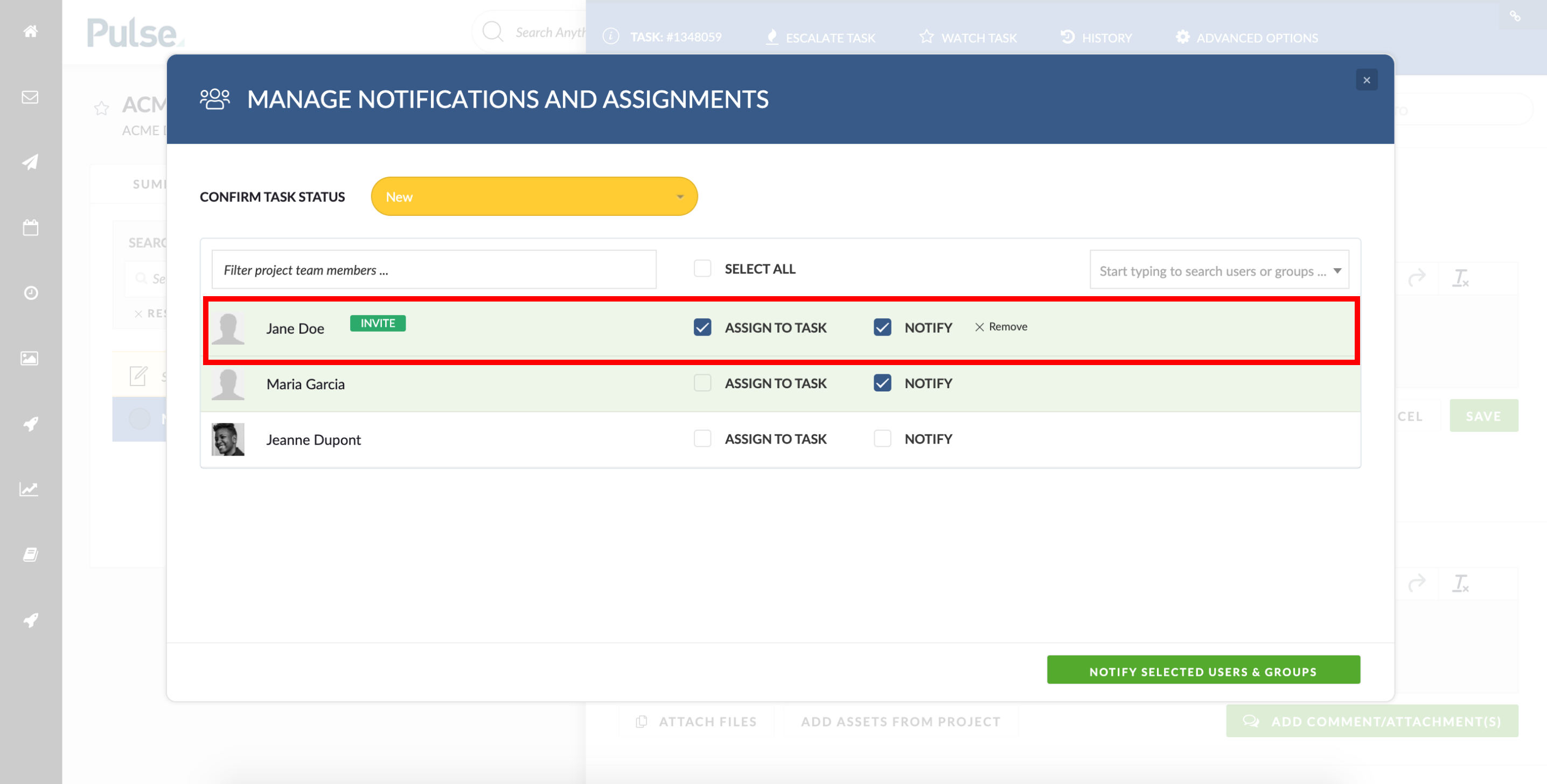Screen dimensions: 1547x784
Task: Click the green Invite badge for Jane Doe
Action: (x=378, y=323)
